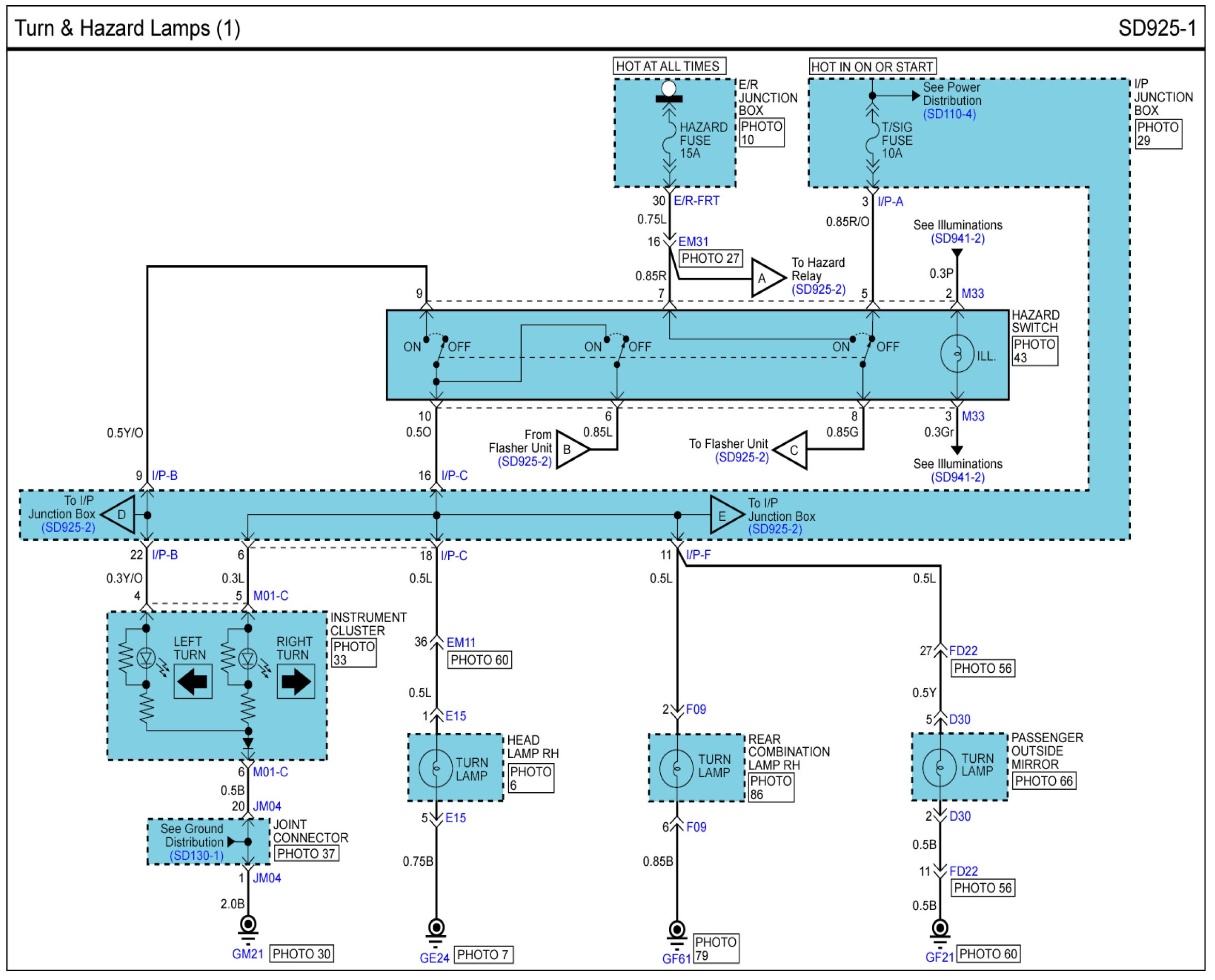
Task: Open the SD110-4 power distribution link
Action: [949, 114]
